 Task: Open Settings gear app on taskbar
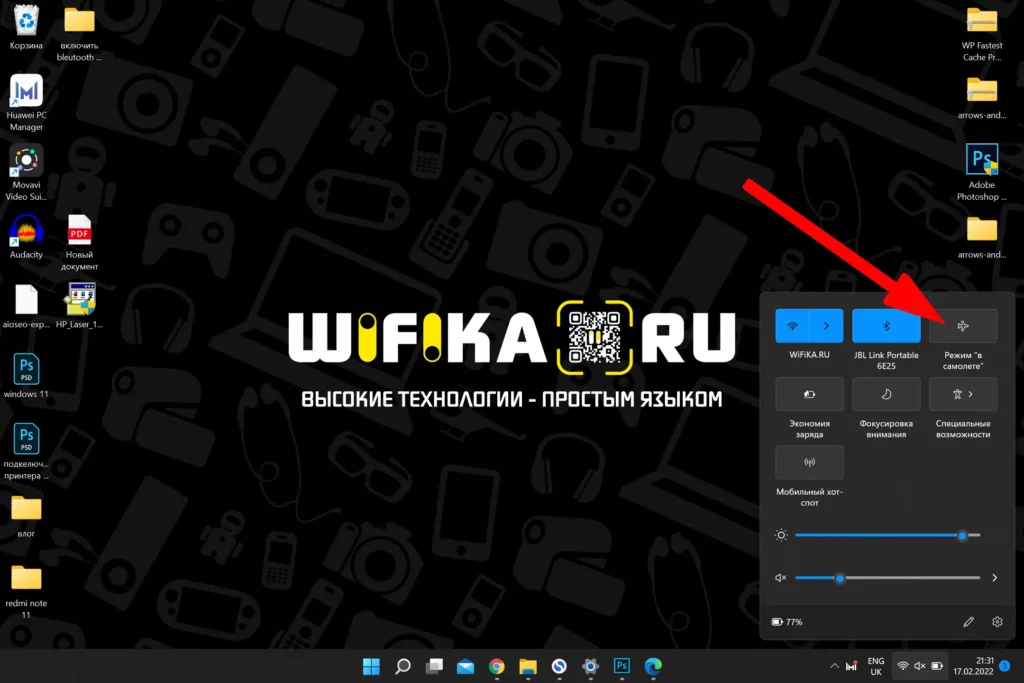pos(590,666)
